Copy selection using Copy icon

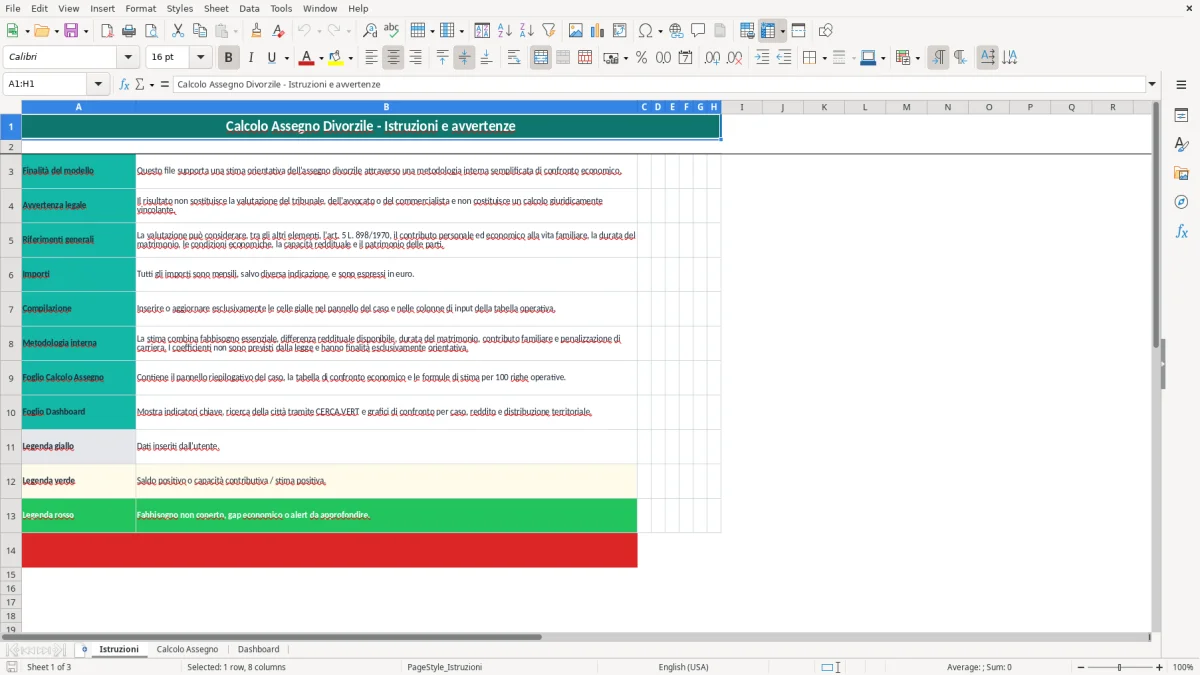pyautogui.click(x=199, y=31)
